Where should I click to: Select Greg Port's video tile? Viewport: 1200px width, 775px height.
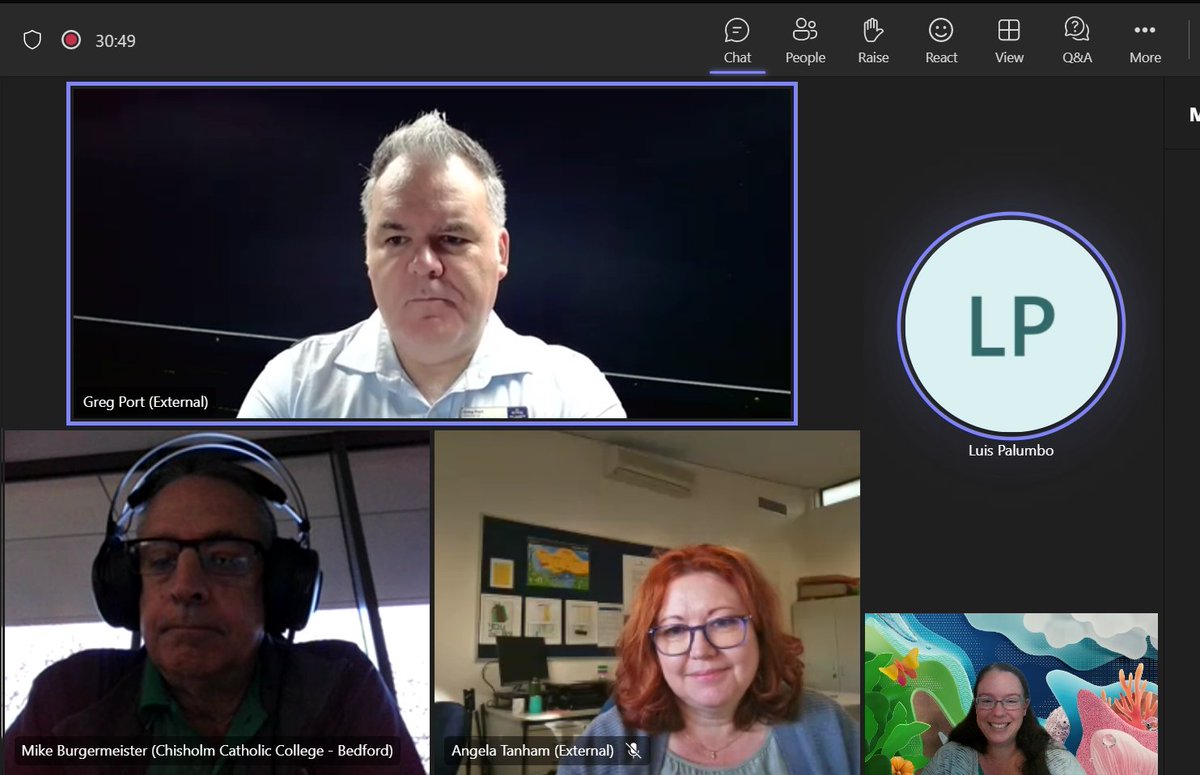[432, 253]
